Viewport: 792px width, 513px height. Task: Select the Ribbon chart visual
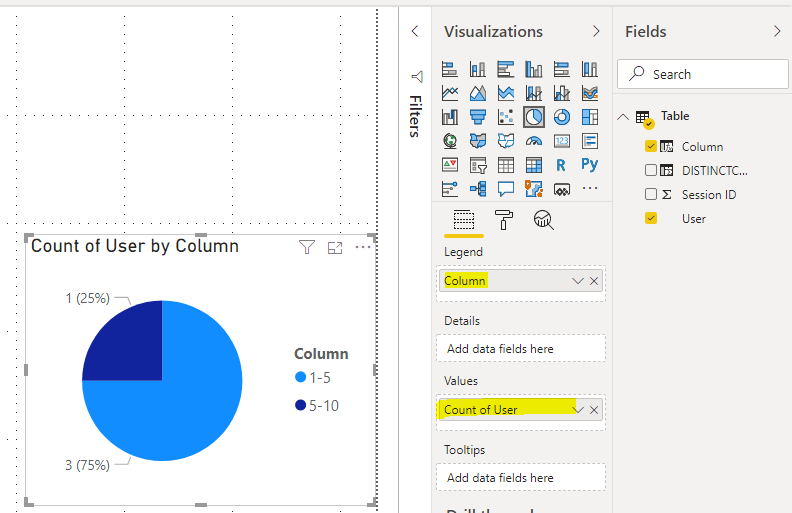[x=590, y=93]
